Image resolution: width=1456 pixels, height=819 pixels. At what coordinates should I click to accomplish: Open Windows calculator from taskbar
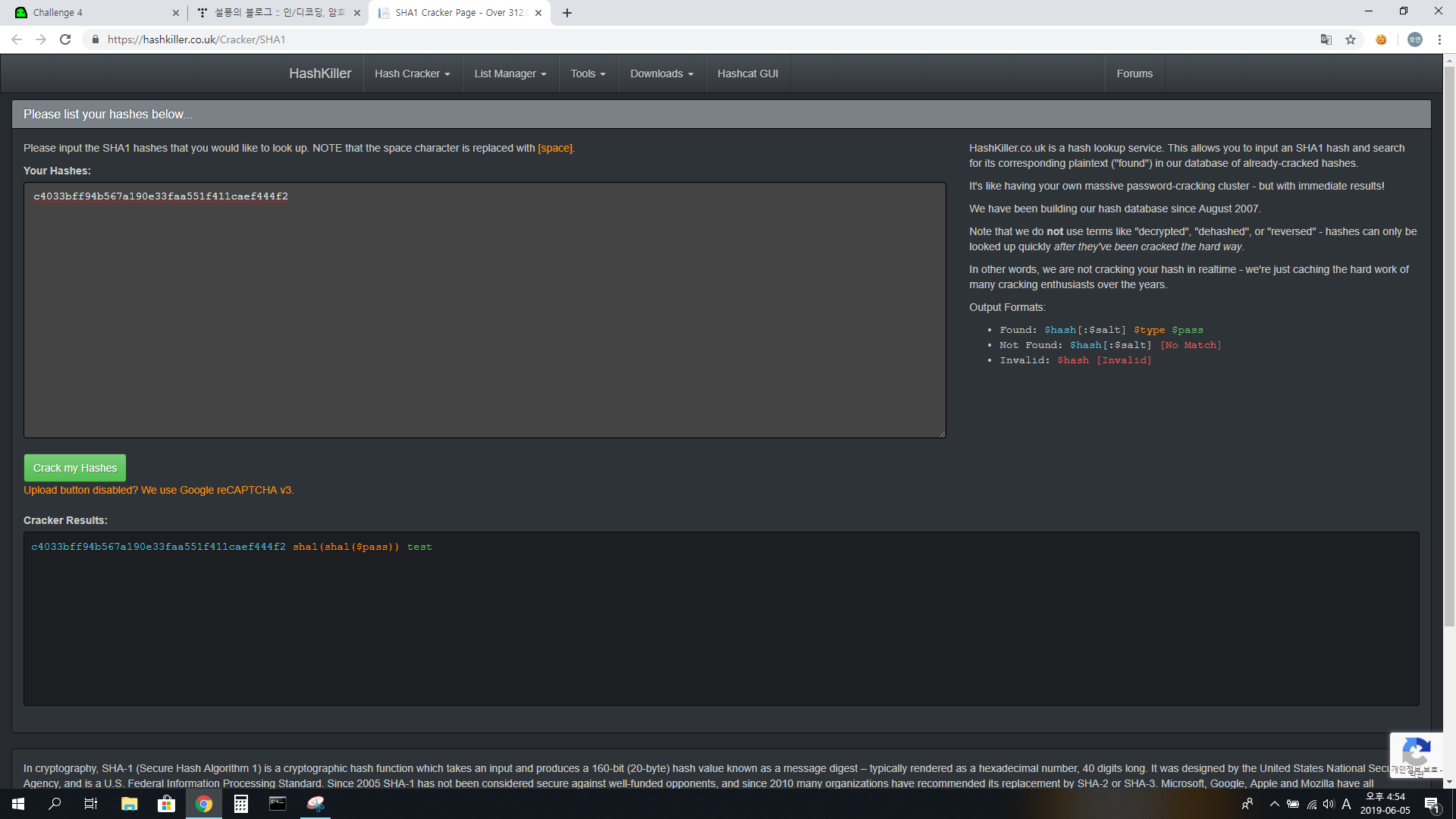click(240, 804)
